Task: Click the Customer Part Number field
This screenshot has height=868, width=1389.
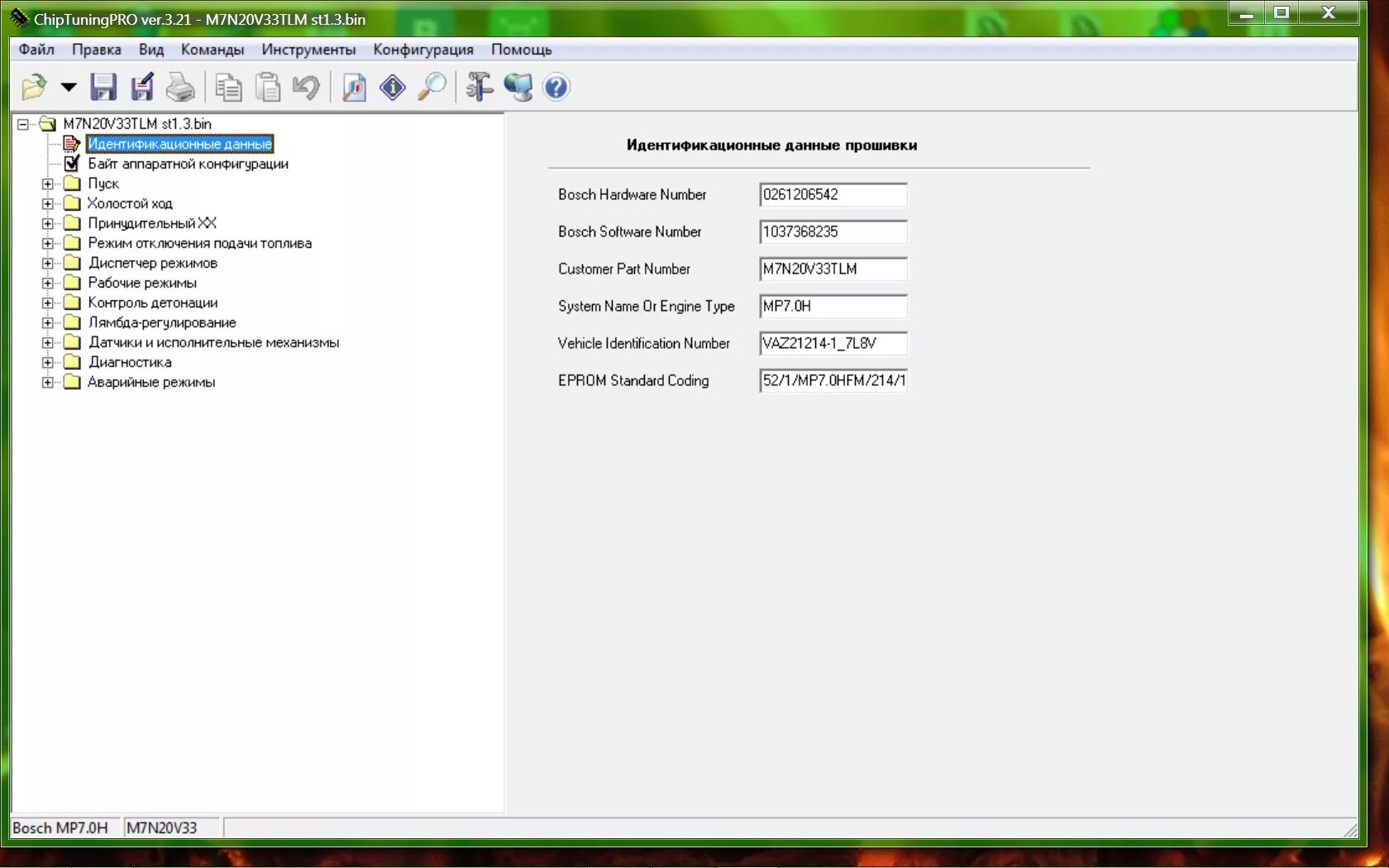Action: coord(833,269)
